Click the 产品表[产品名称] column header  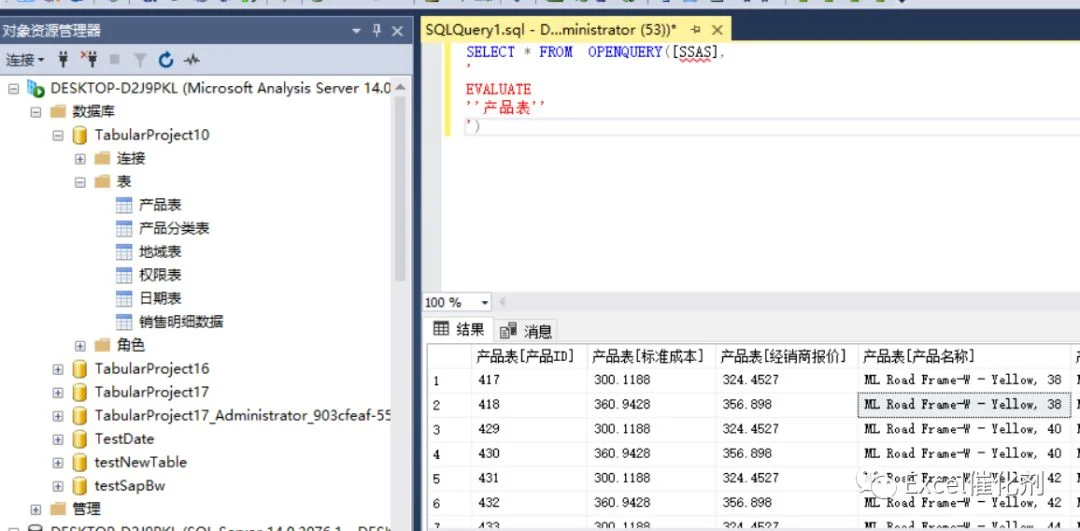click(x=965, y=356)
